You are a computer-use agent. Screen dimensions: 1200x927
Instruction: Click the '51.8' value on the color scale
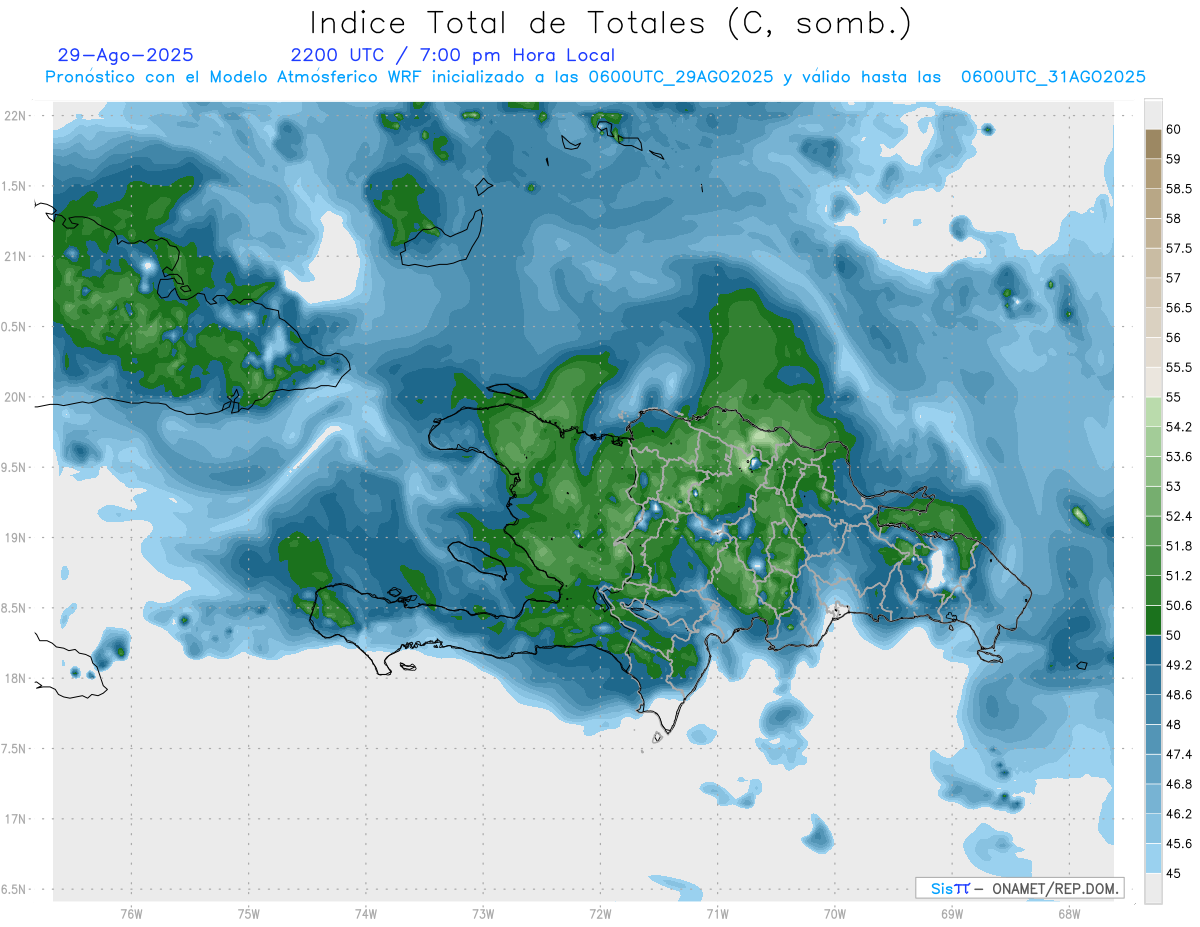(x=1177, y=546)
